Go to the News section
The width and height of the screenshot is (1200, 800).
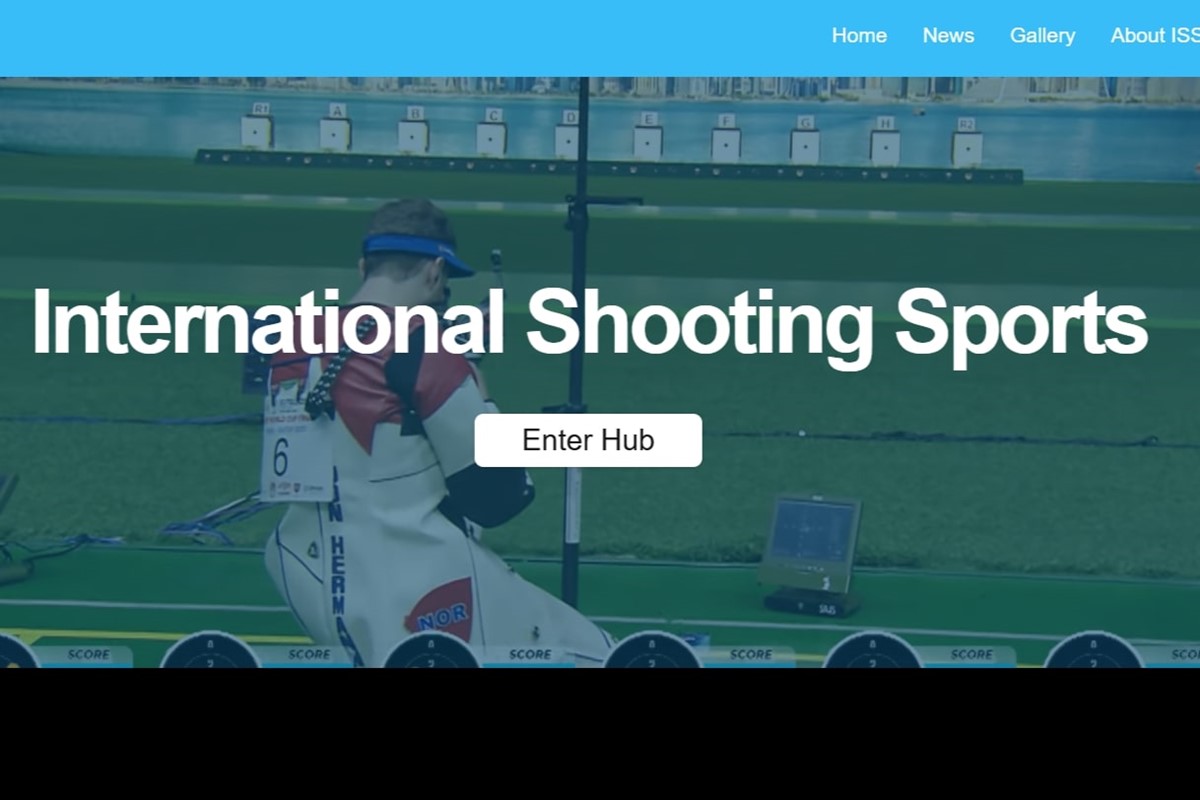tap(948, 36)
